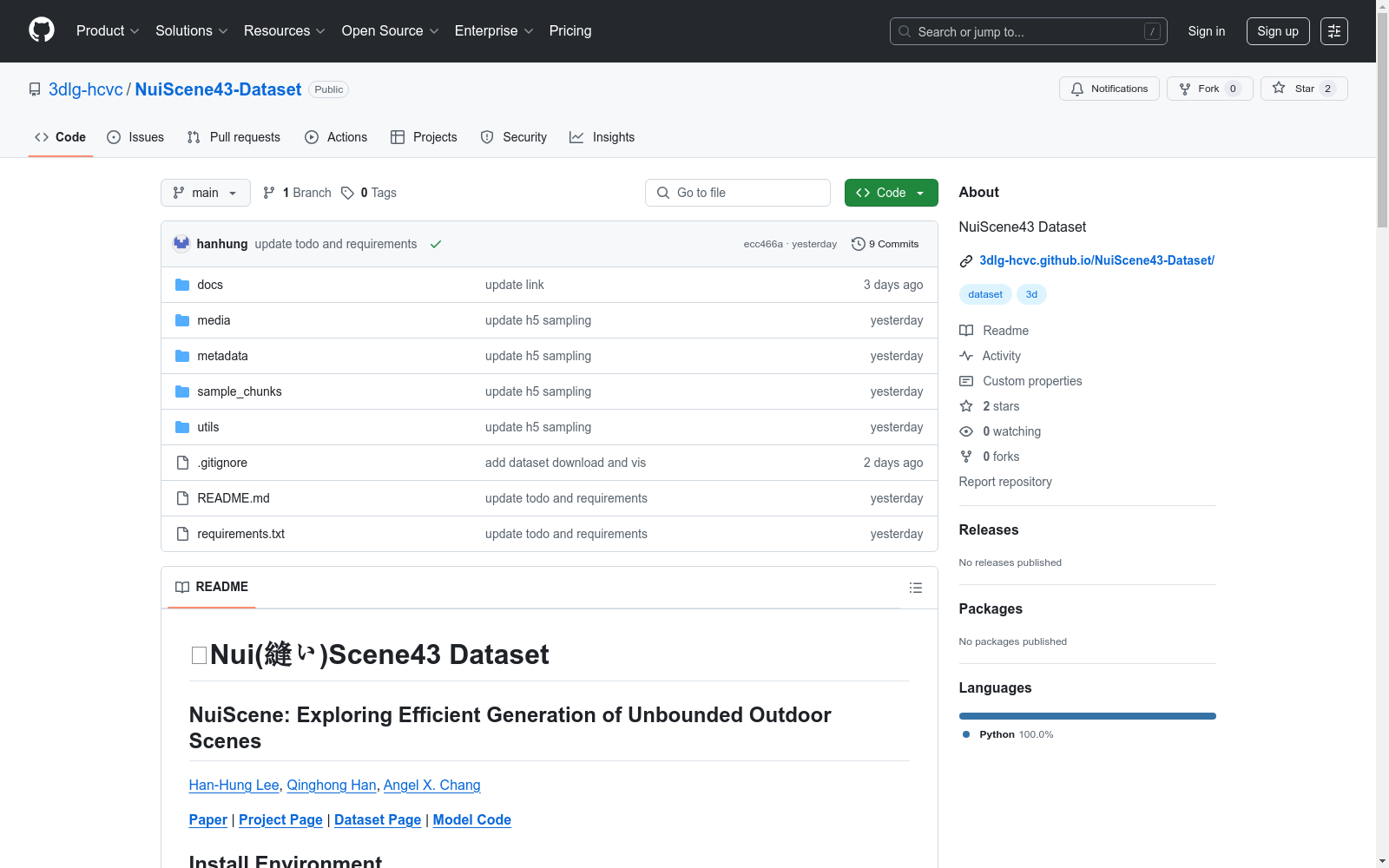
Task: Open the Dataset Page link
Action: pos(378,819)
